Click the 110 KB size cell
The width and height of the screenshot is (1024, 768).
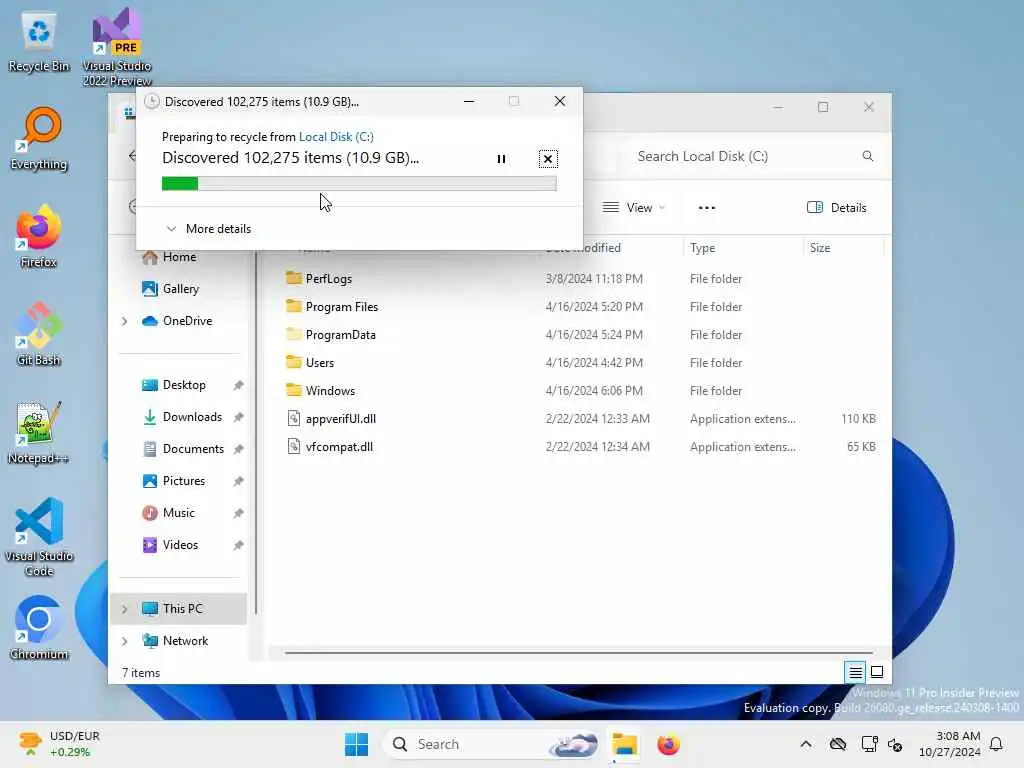coord(858,419)
